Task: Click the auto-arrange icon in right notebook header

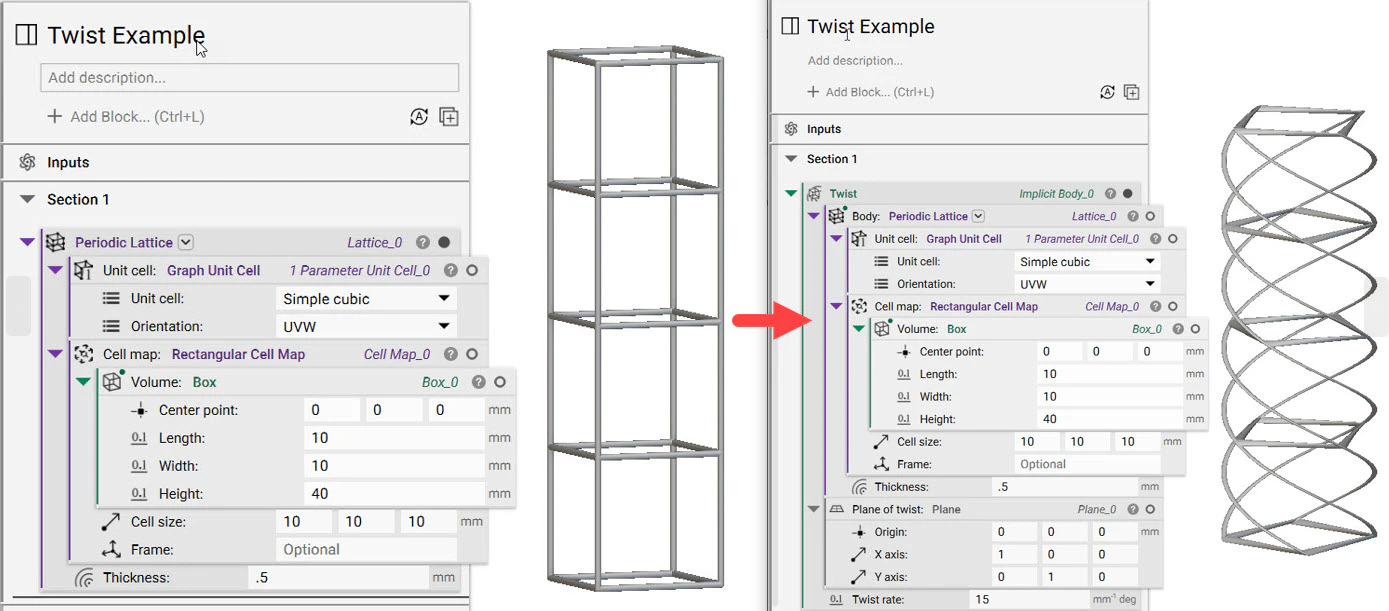Action: (1107, 92)
